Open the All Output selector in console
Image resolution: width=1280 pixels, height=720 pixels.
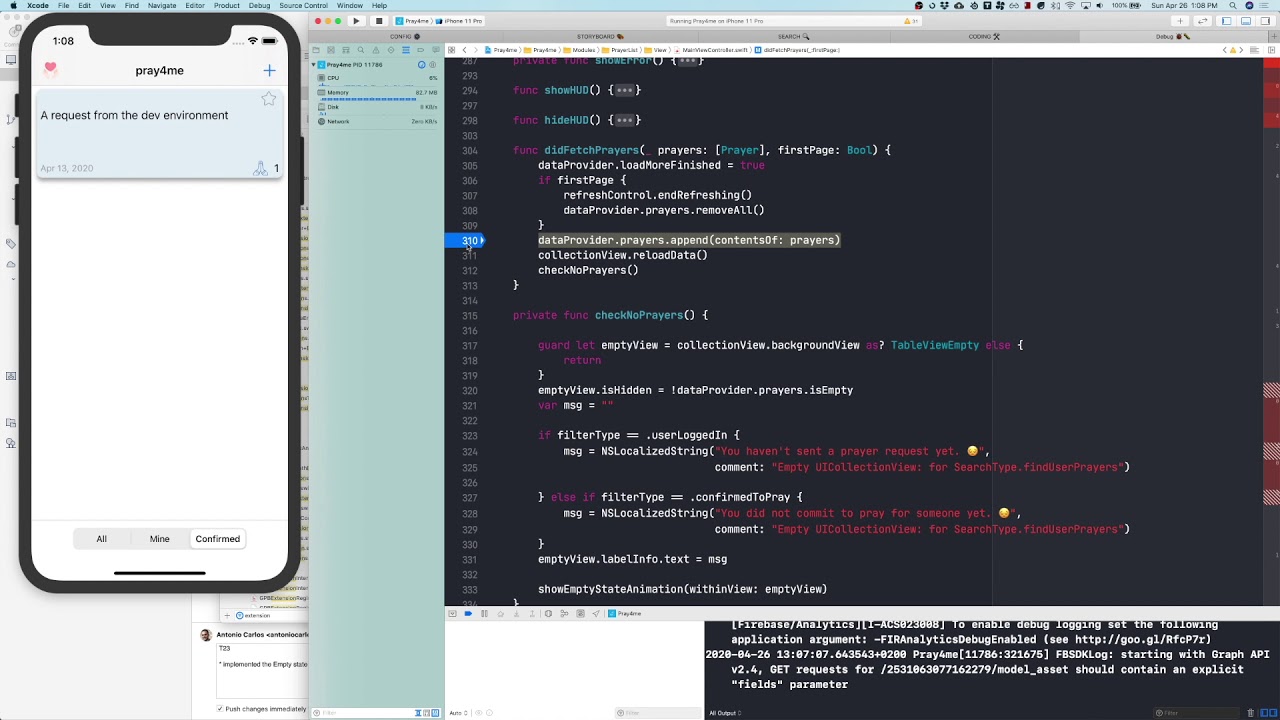pos(726,713)
